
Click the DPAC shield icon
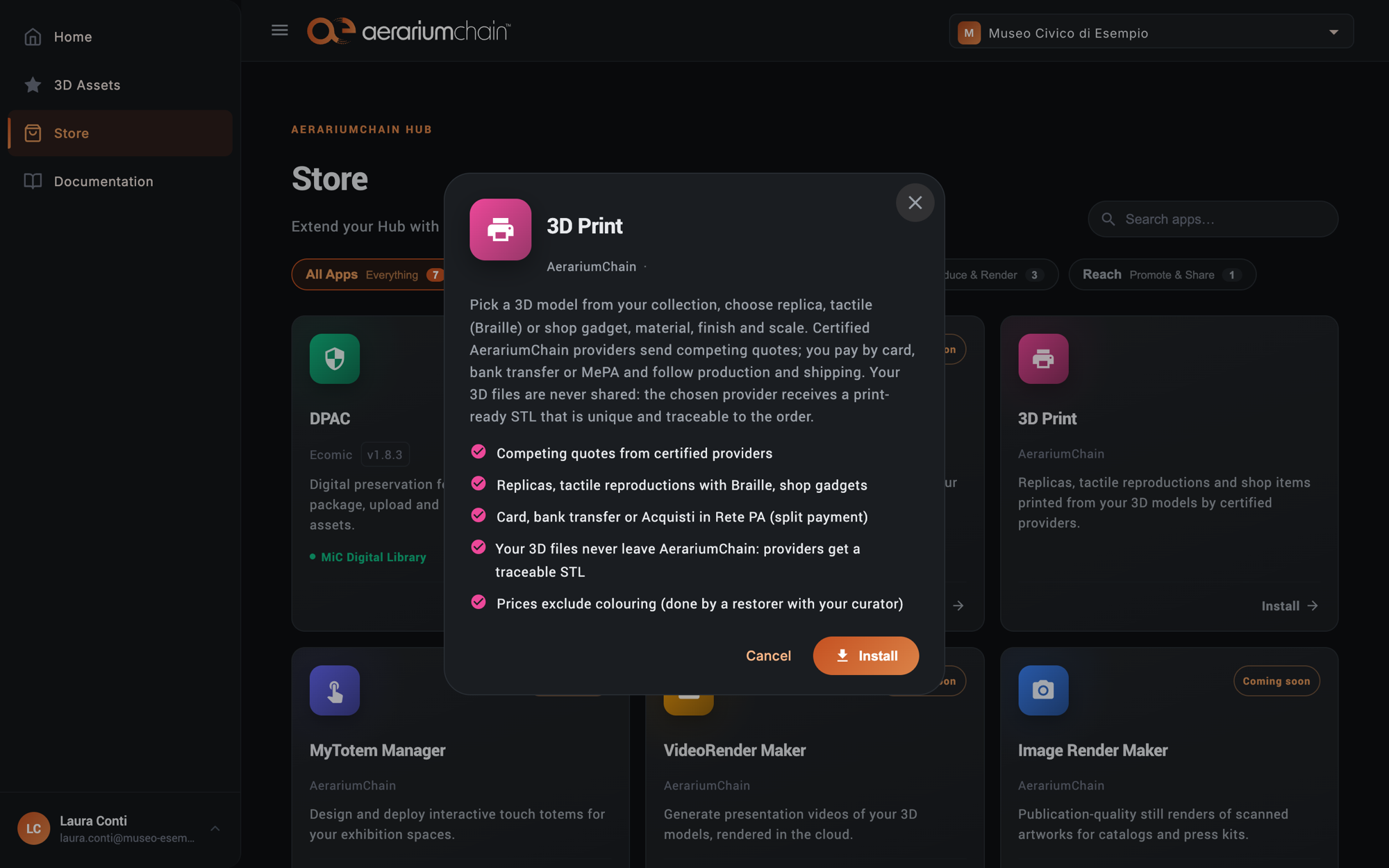pos(335,359)
